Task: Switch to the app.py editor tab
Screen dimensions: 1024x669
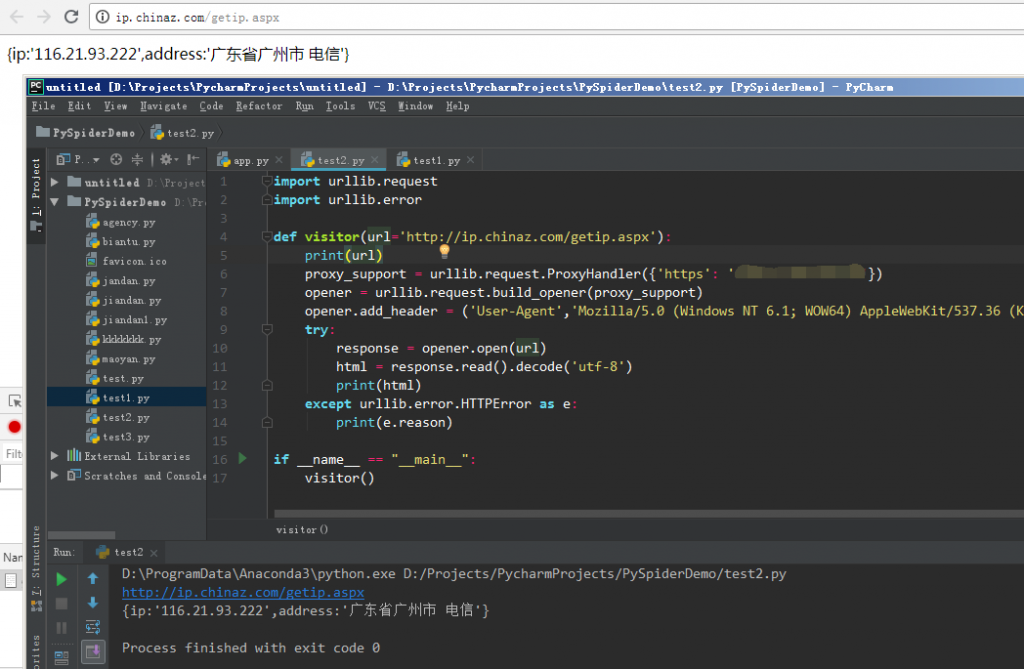Action: coord(249,159)
